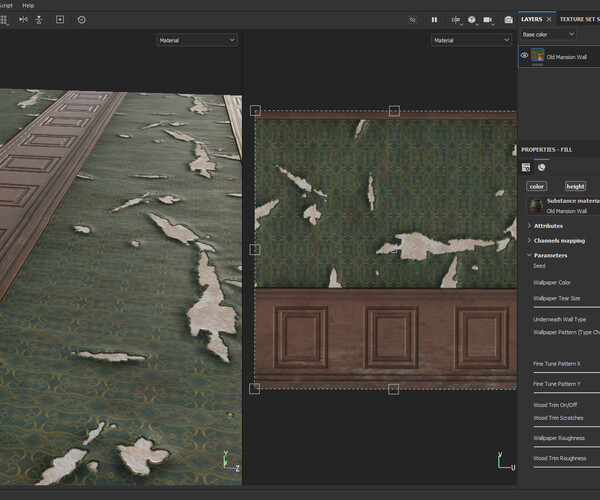Click the 3D viewport XYZ axis gizmo
Image resolution: width=600 pixels, height=500 pixels.
[x=231, y=461]
